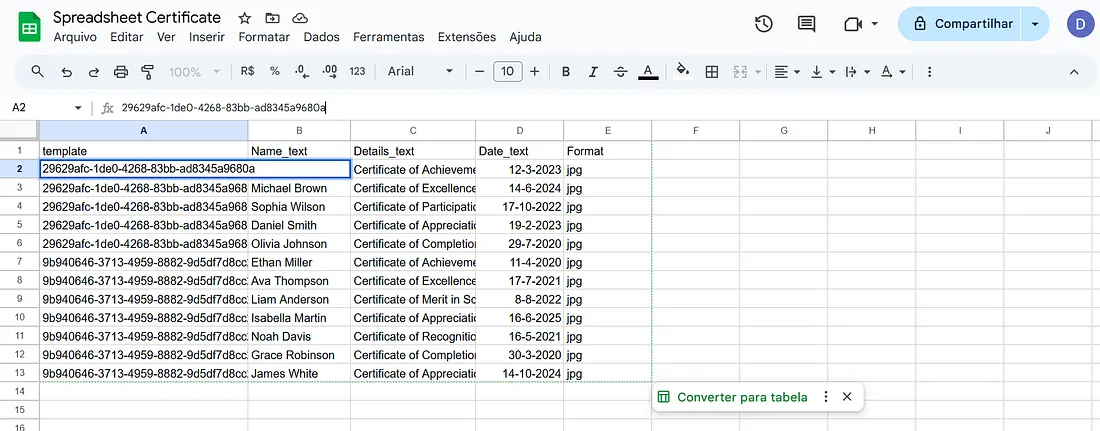Open the Arquivo menu
The width and height of the screenshot is (1100, 431).
tap(75, 37)
